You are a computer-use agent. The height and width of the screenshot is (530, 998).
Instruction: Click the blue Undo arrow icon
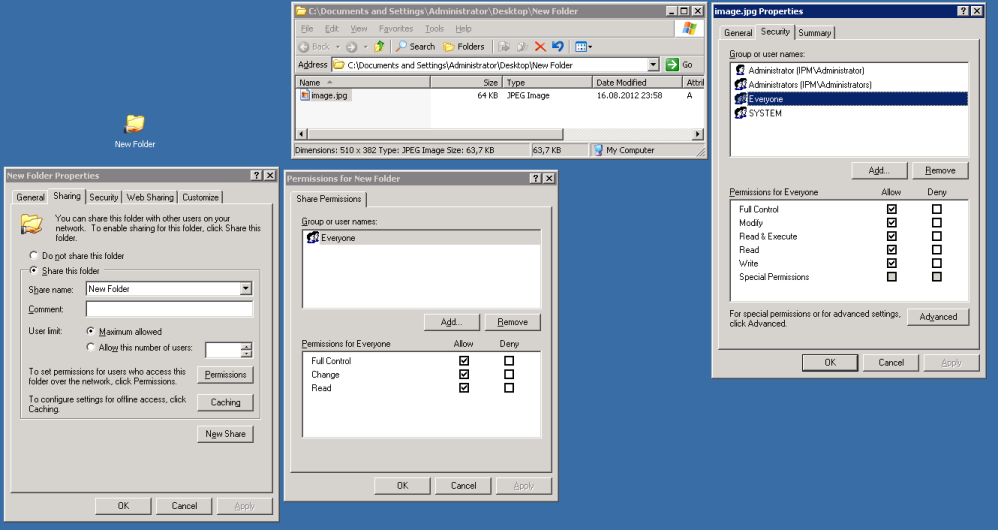point(557,46)
